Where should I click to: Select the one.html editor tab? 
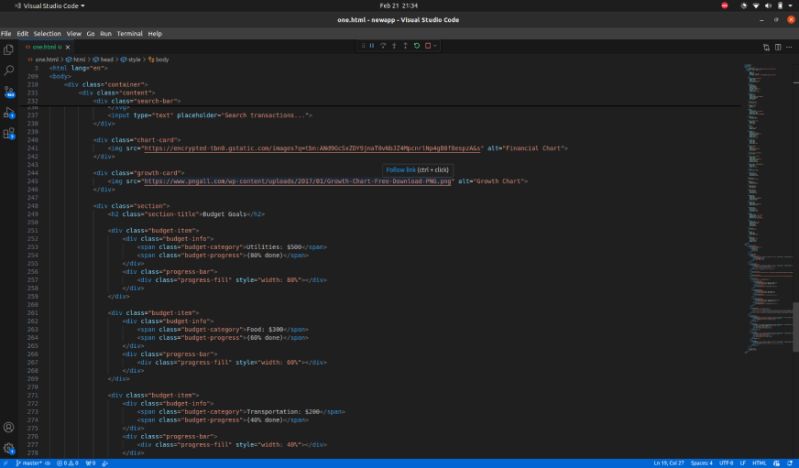pos(44,47)
